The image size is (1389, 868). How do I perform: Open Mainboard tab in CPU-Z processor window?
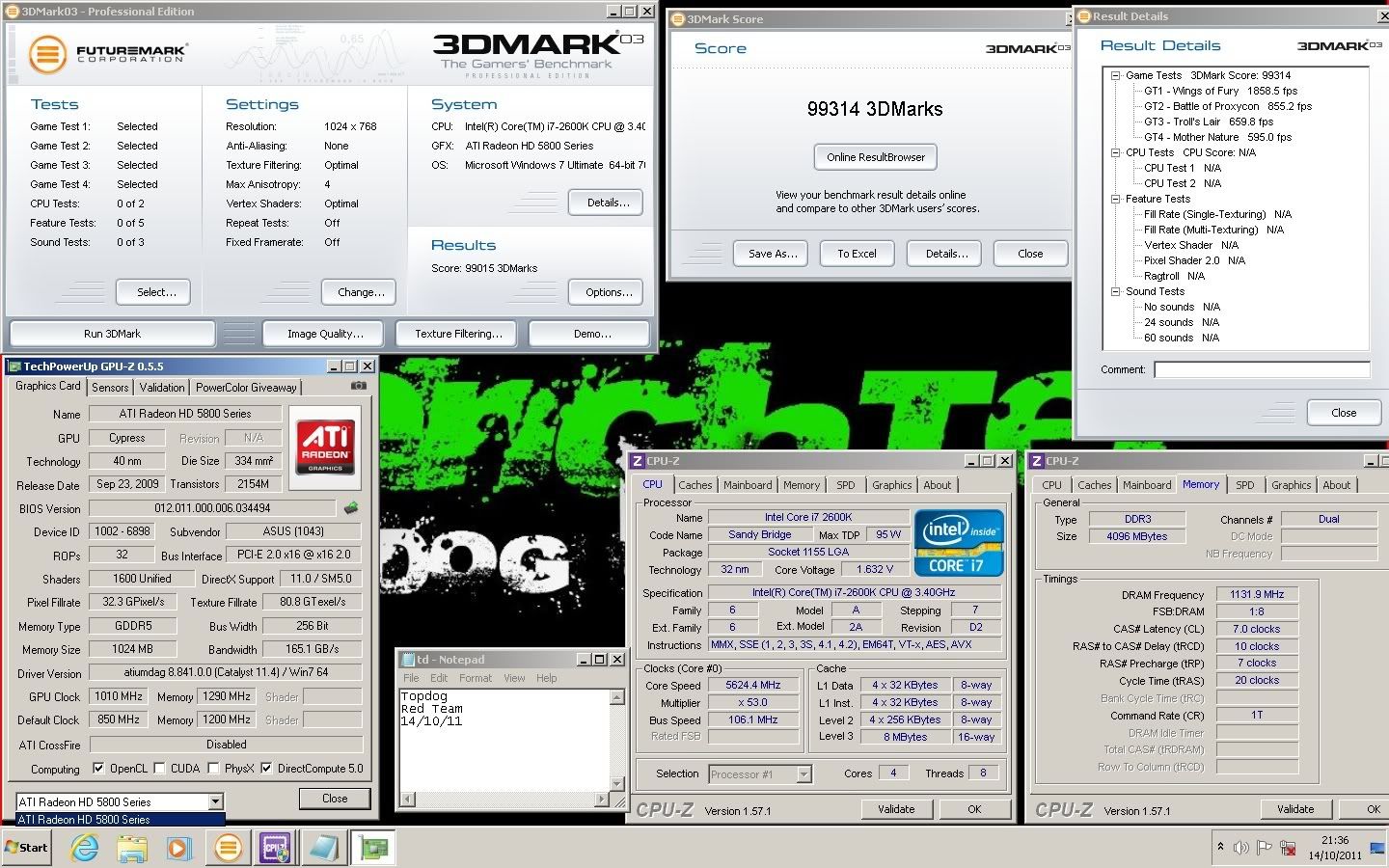point(748,485)
